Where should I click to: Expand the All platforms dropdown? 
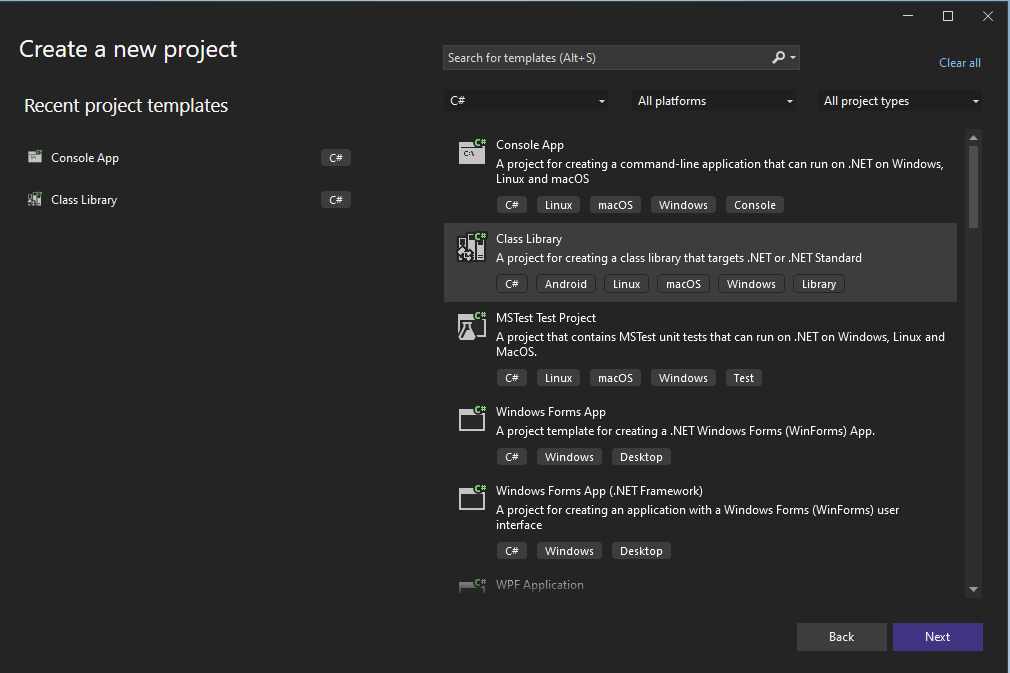(715, 101)
